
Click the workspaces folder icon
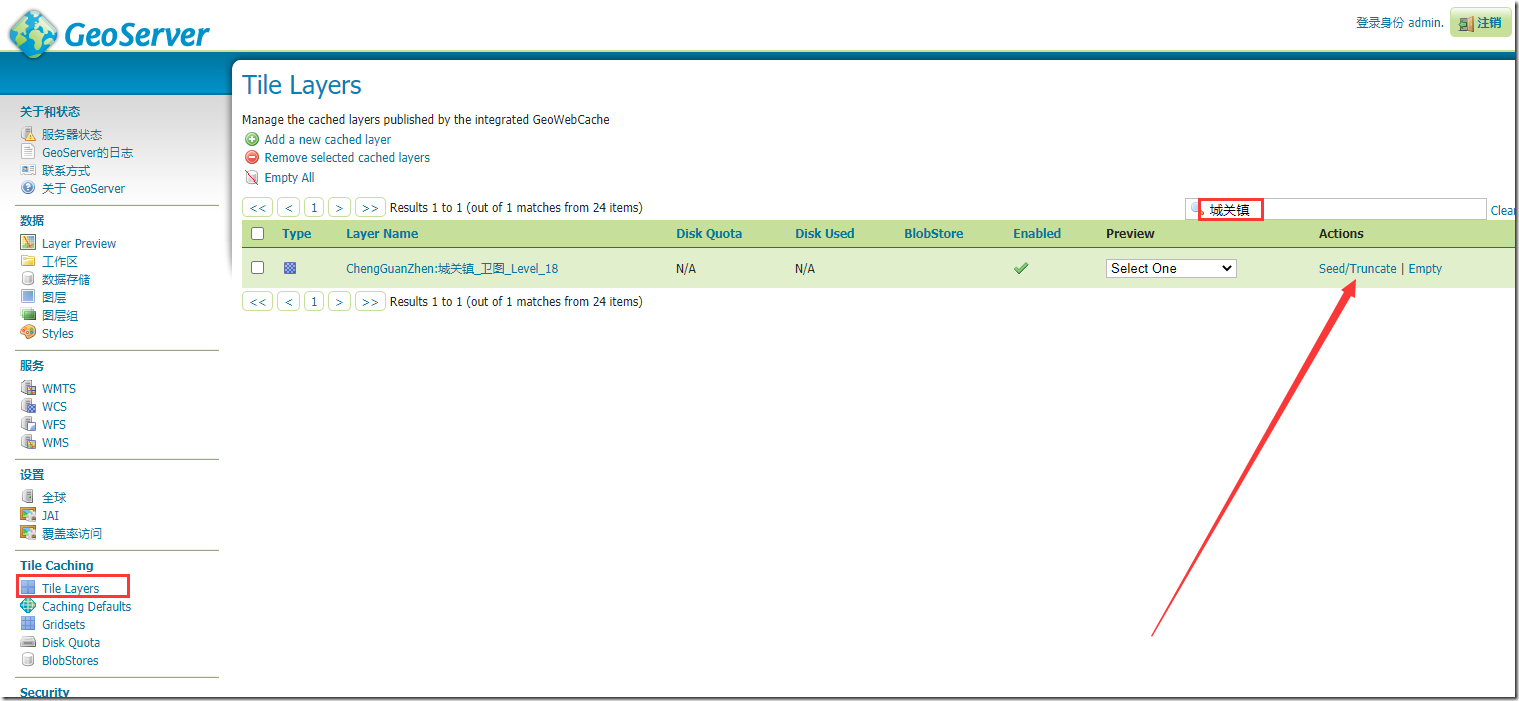(x=28, y=261)
